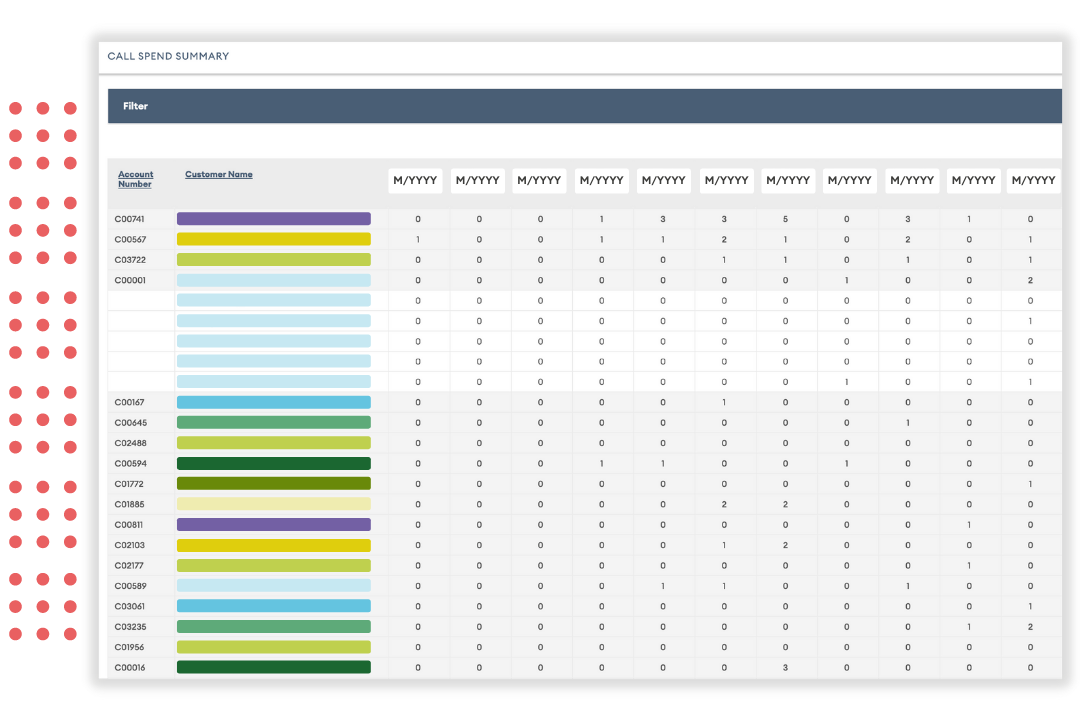
Task: Select the dark green bar for C00594
Action: tap(273, 464)
